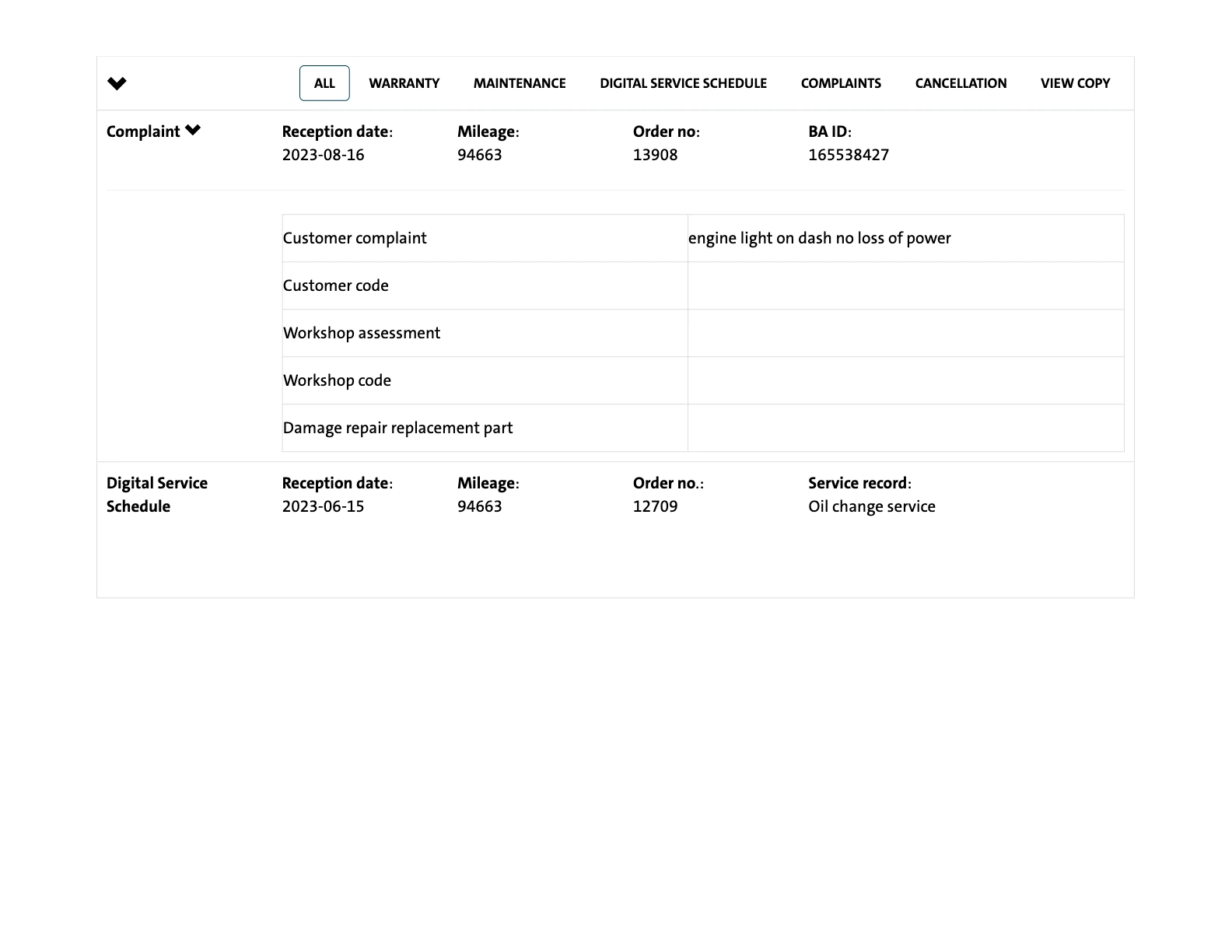Collapse the Complaint entry chevron
The image size is (1232, 952).
[193, 131]
